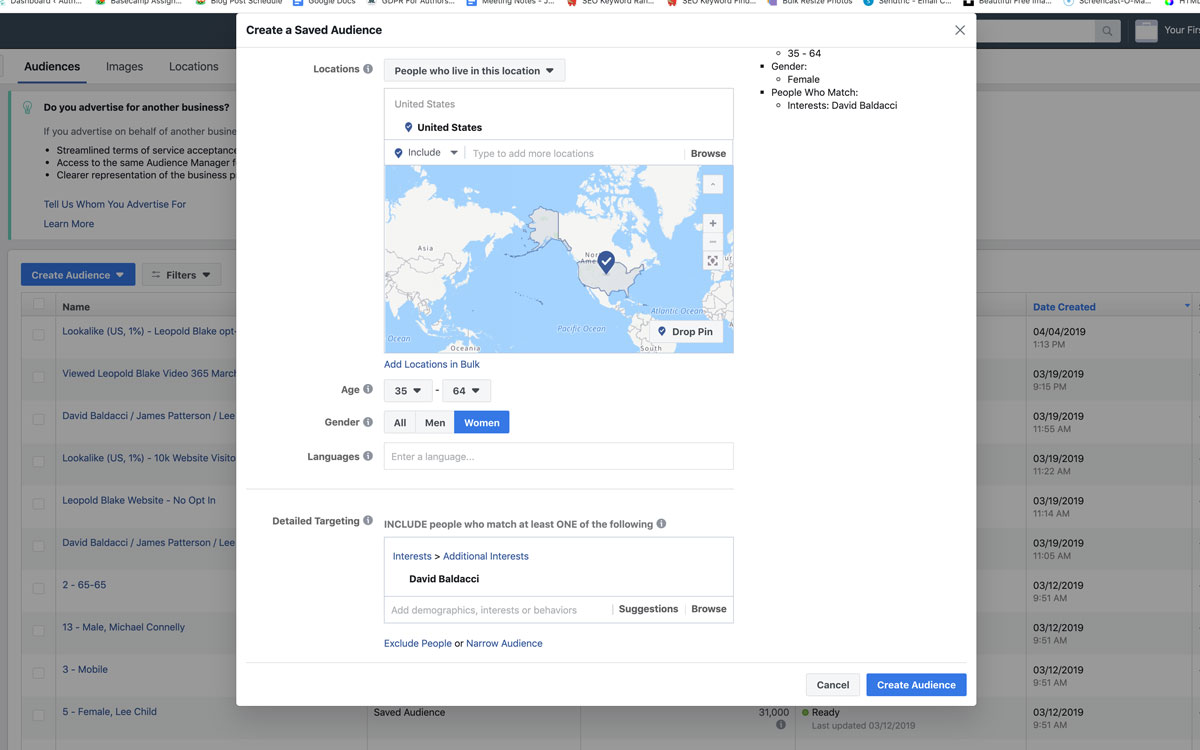1200x750 pixels.
Task: Click the Languages info icon
Action: point(368,456)
